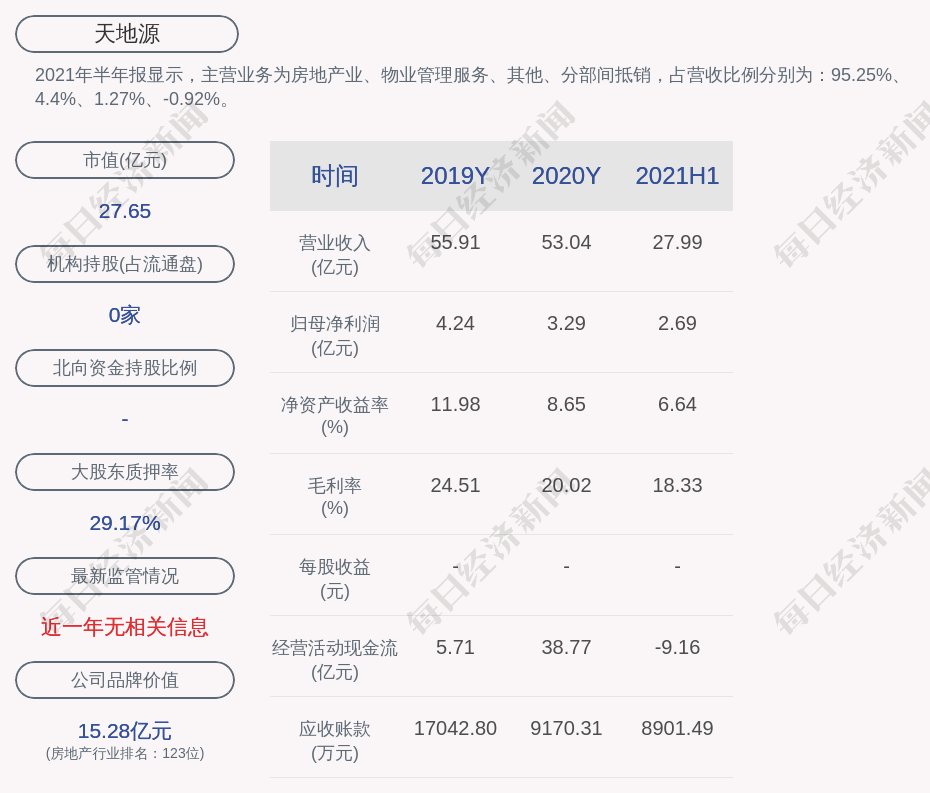This screenshot has width=930, height=793.
Task: Select the 2020Y column header
Action: 566,176
